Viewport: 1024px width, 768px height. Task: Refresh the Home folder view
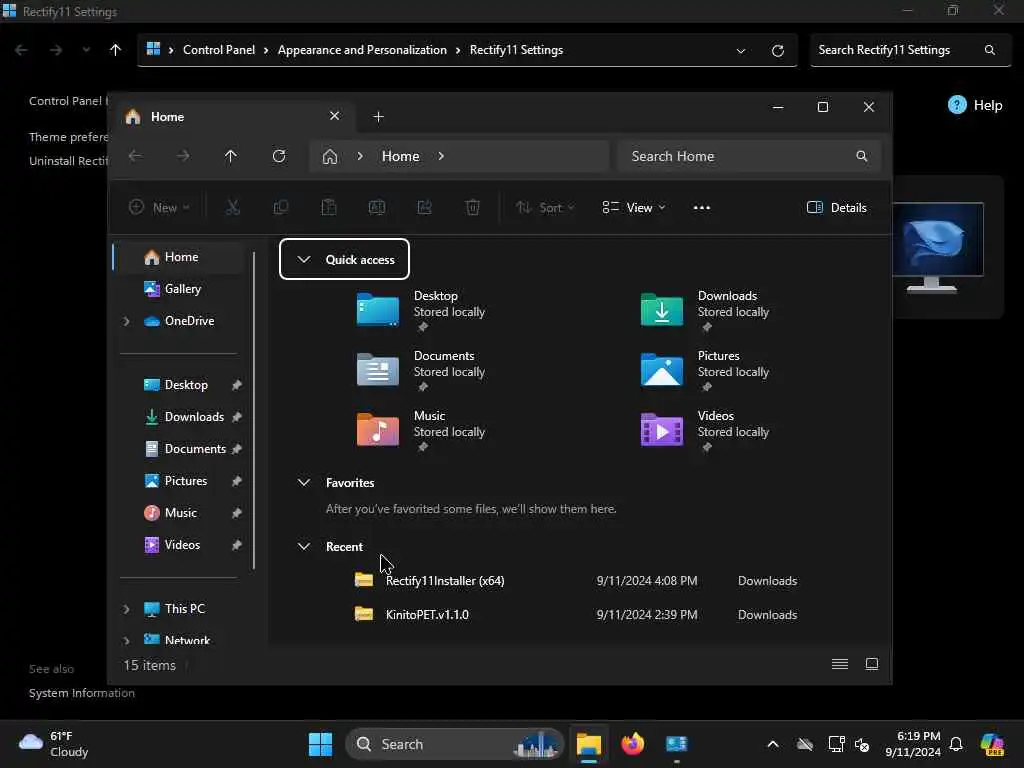pyautogui.click(x=279, y=156)
